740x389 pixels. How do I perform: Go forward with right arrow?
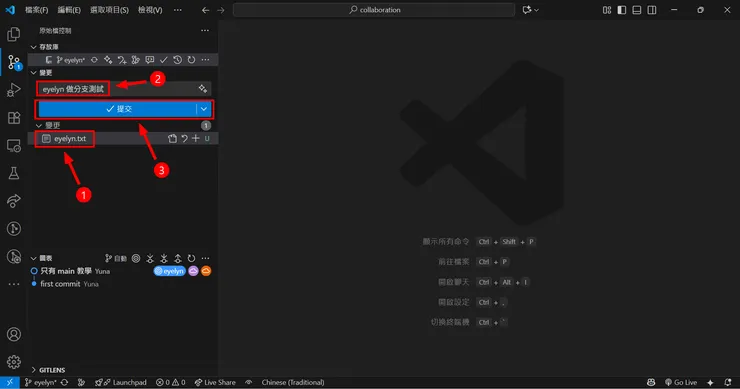pyautogui.click(x=221, y=10)
